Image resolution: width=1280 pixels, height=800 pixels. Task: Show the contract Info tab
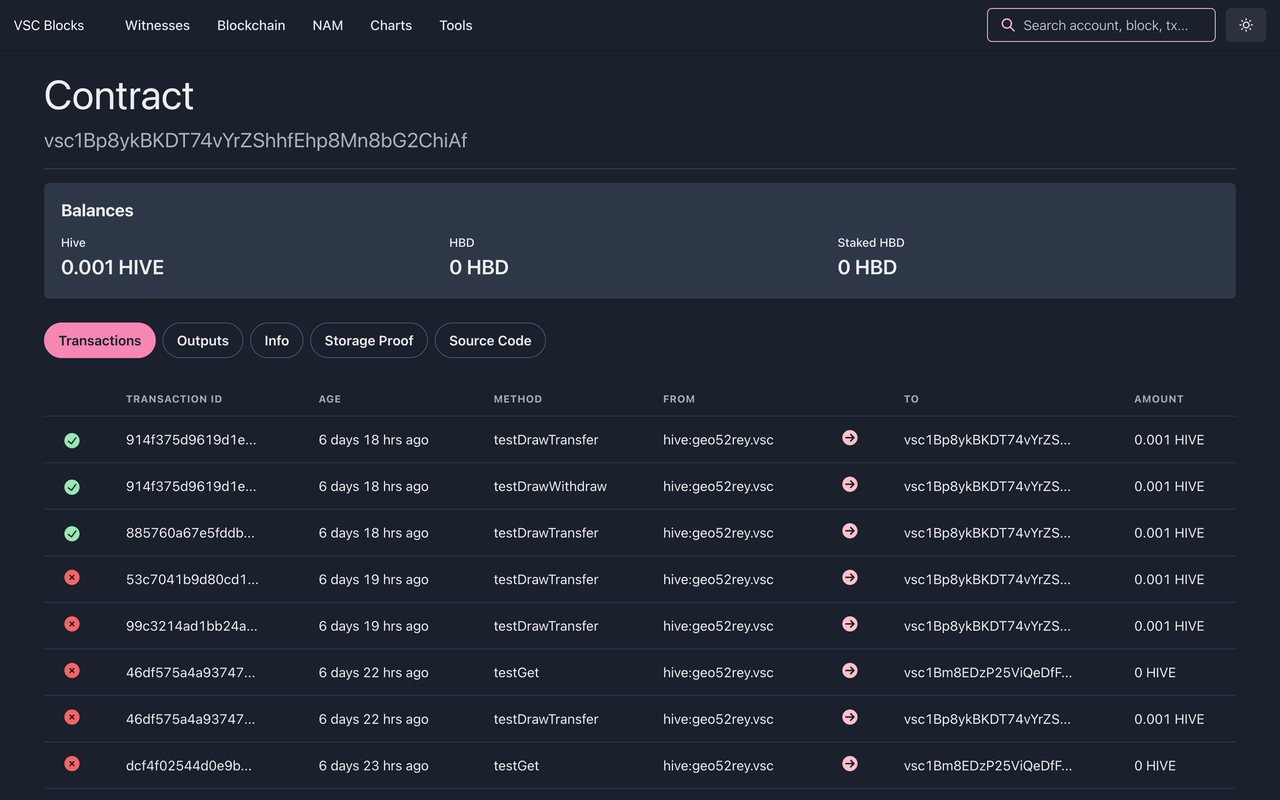click(277, 341)
